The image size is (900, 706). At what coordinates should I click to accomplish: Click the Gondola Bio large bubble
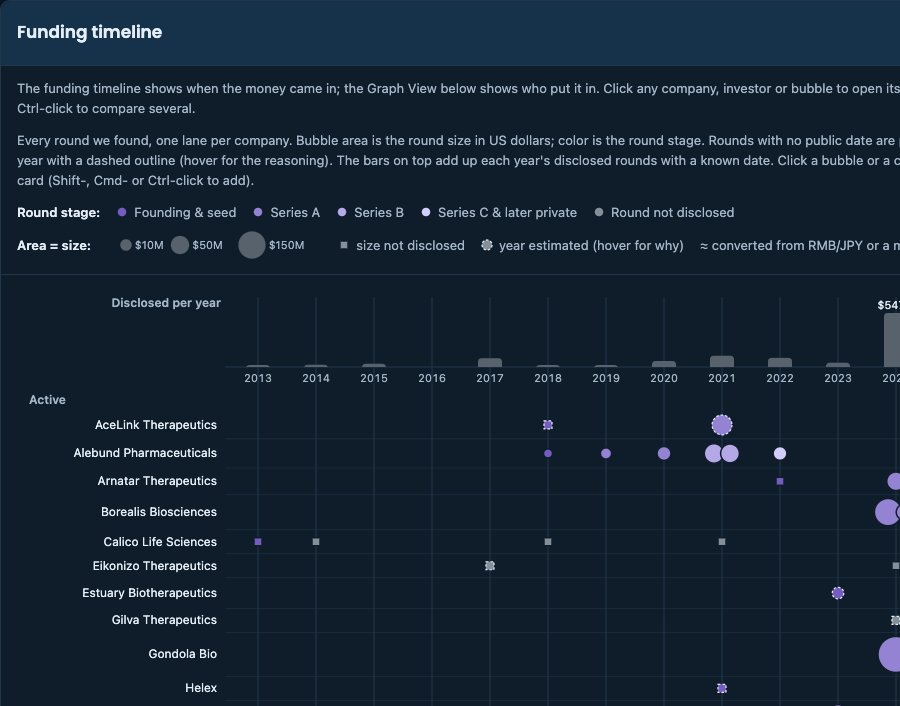tap(890, 654)
